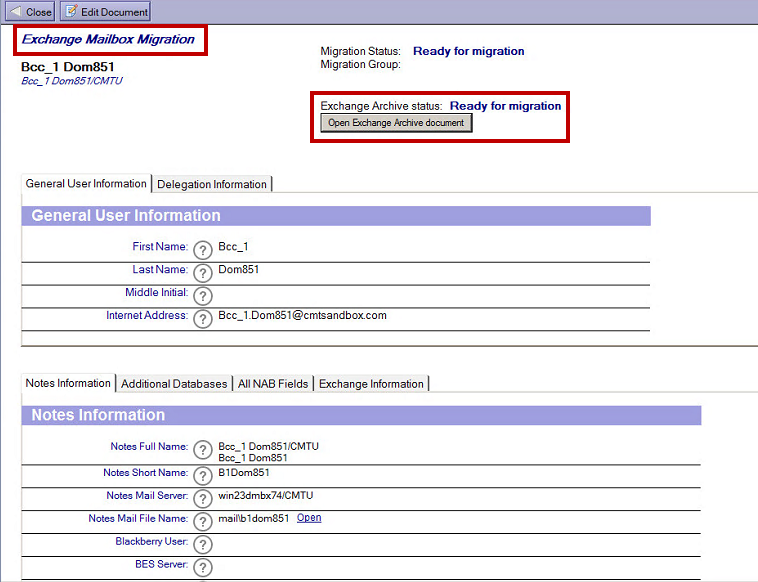Click the Bcc_1 Dom851 bold name heading
The image size is (758, 582).
pyautogui.click(x=68, y=67)
